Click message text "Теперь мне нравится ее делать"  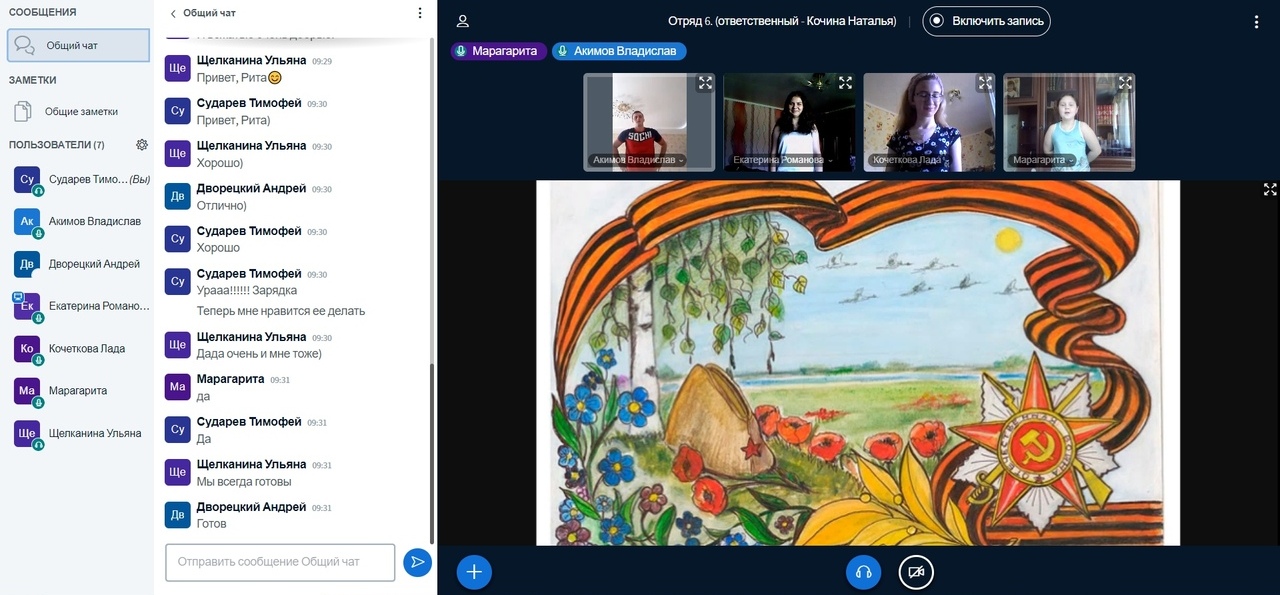281,311
